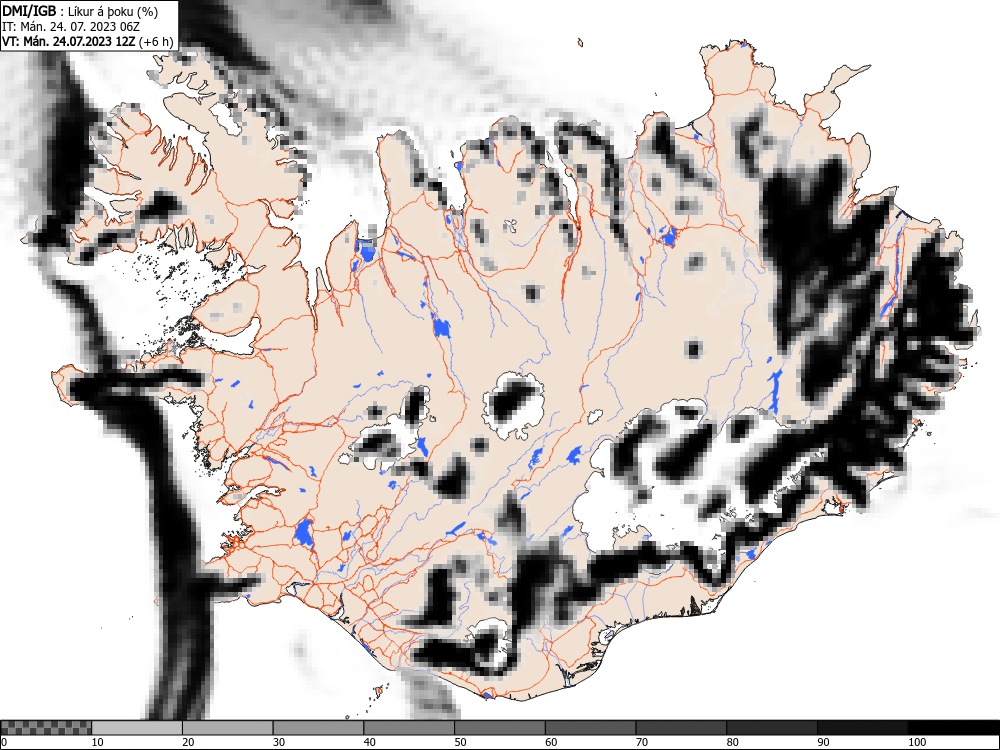Click the Vestmannaeyjar islands off the south coast
The height and width of the screenshot is (750, 1000).
379,692
